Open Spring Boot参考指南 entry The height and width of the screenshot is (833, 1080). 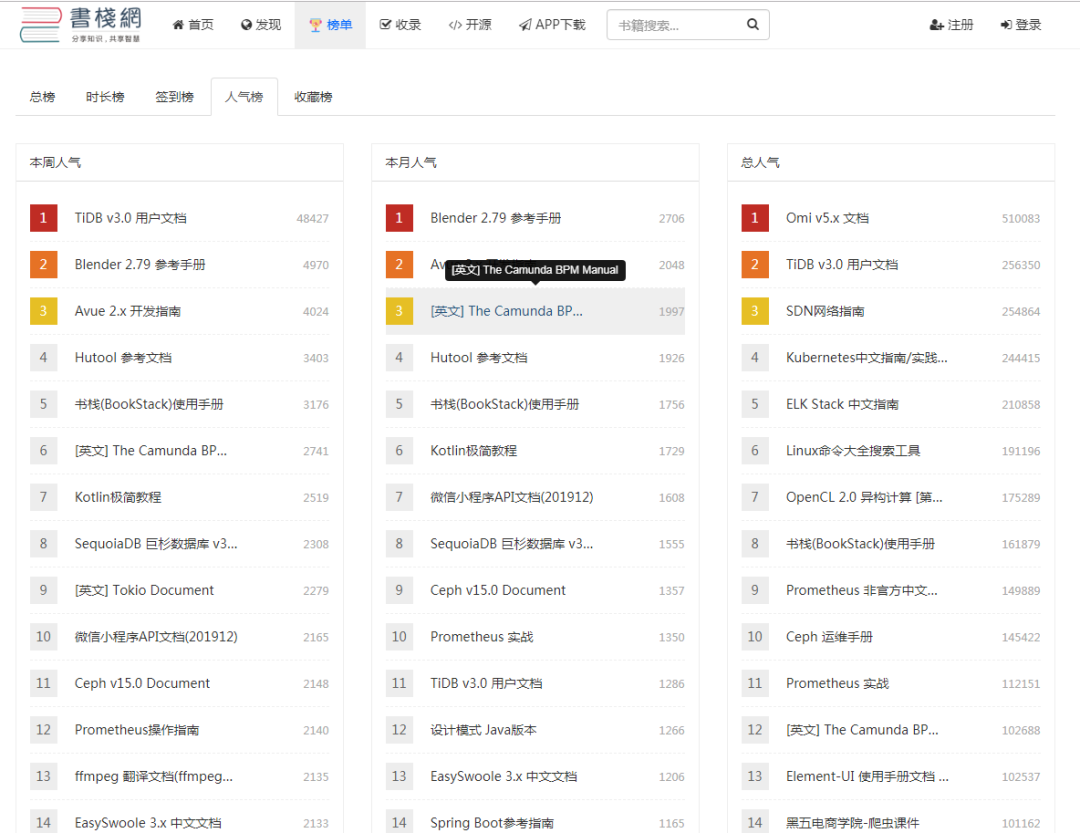[492, 823]
